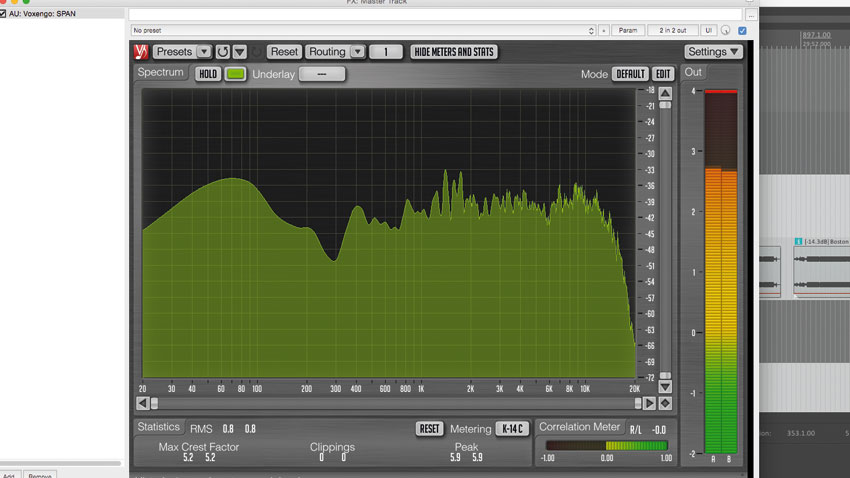Click the UI button
This screenshot has height=478, width=850.
click(709, 30)
